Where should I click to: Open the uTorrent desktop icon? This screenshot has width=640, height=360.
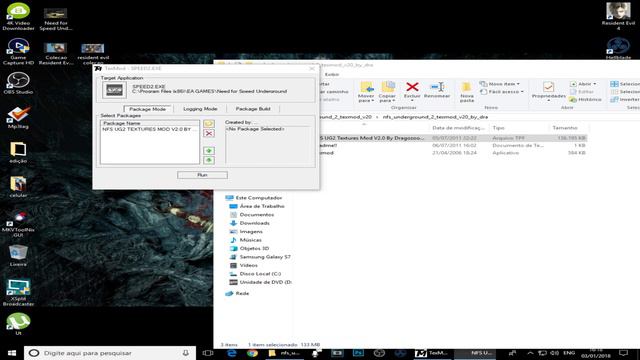pyautogui.click(x=18, y=324)
